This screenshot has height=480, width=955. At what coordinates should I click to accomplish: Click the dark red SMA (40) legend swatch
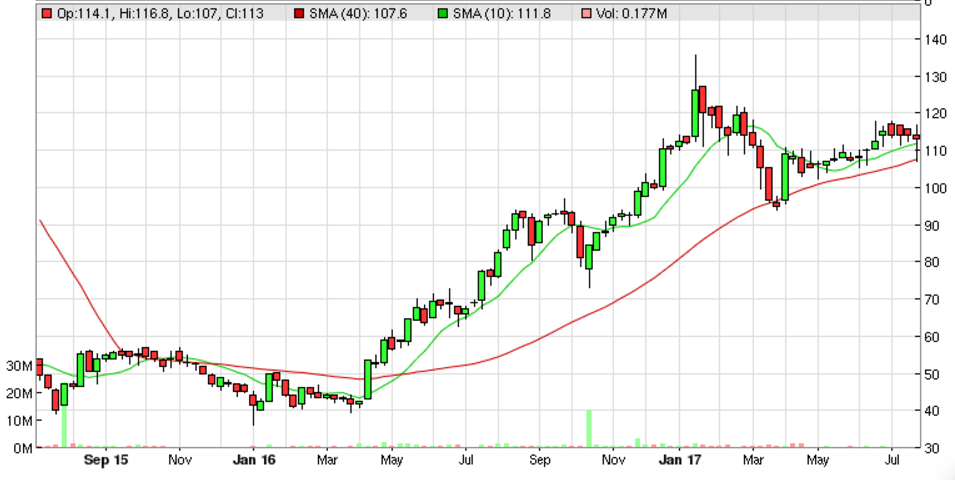click(x=299, y=13)
